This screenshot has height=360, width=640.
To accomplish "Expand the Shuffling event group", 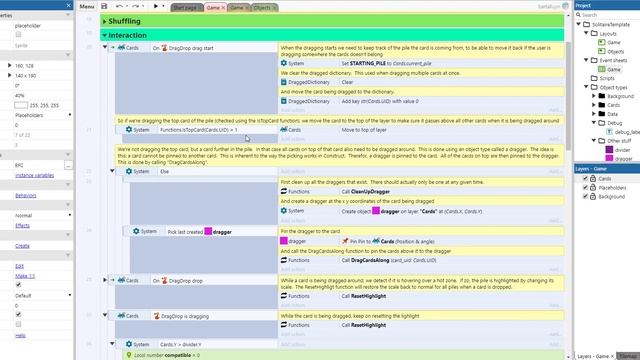I will pos(104,21).
